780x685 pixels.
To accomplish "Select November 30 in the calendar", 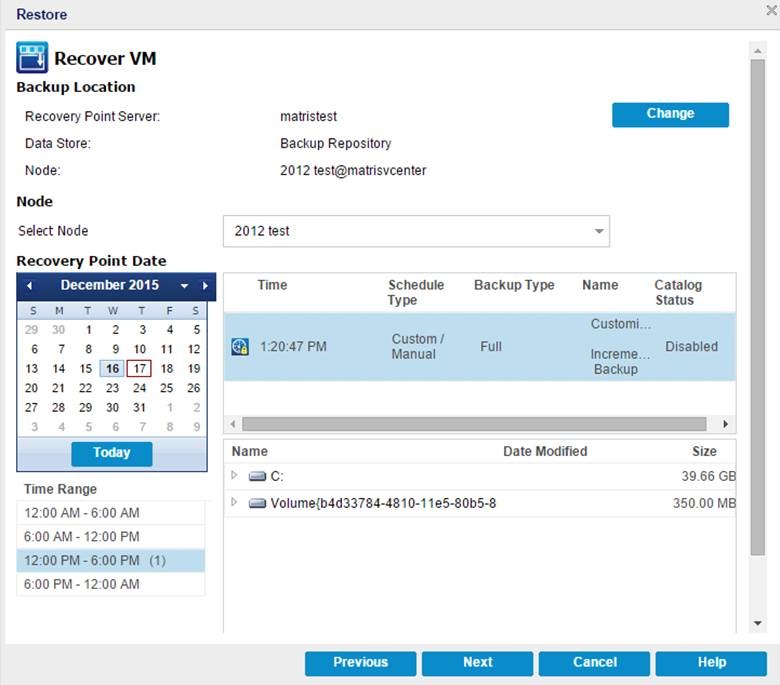I will tap(59, 330).
